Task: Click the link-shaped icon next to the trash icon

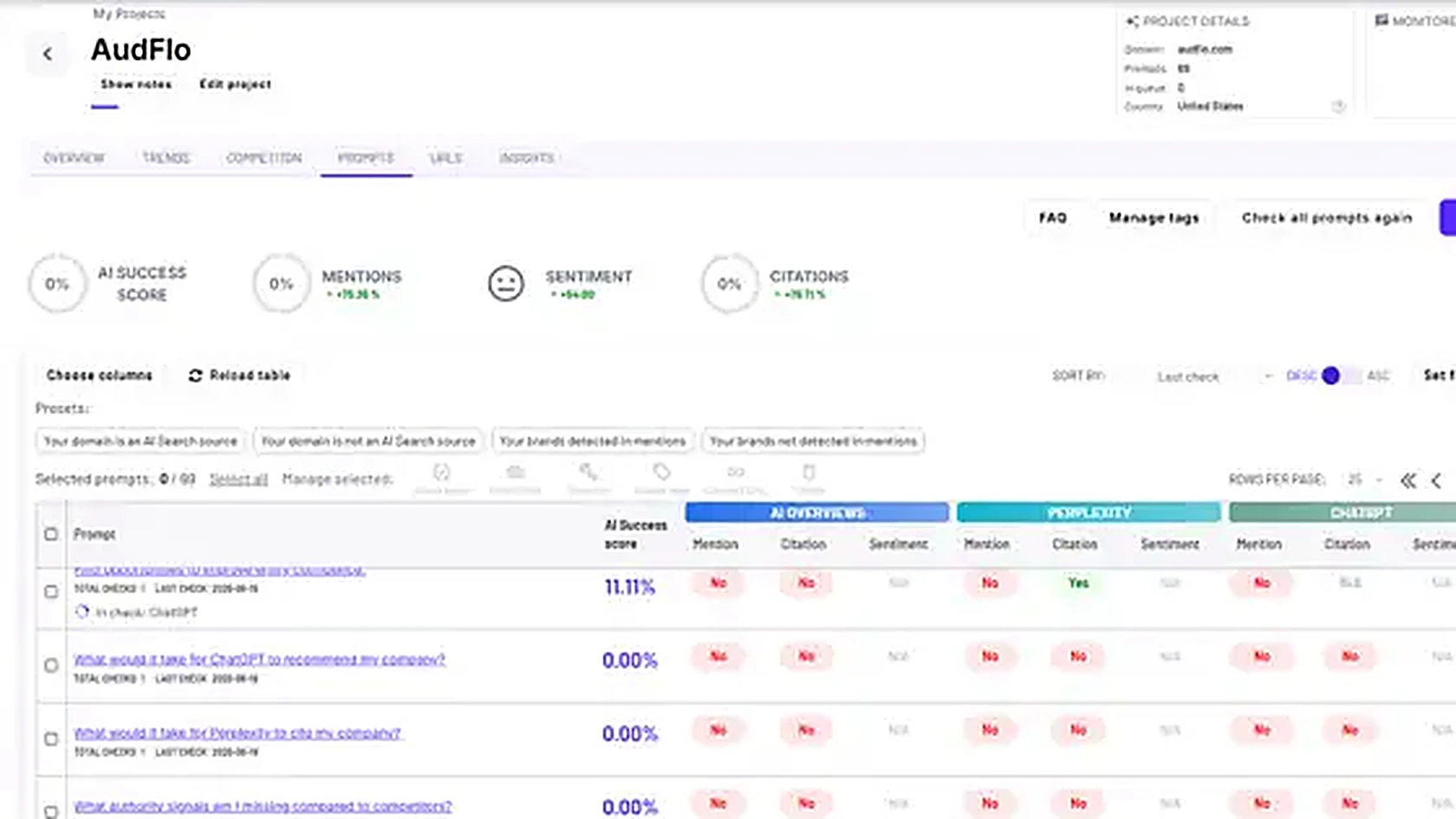Action: [736, 472]
